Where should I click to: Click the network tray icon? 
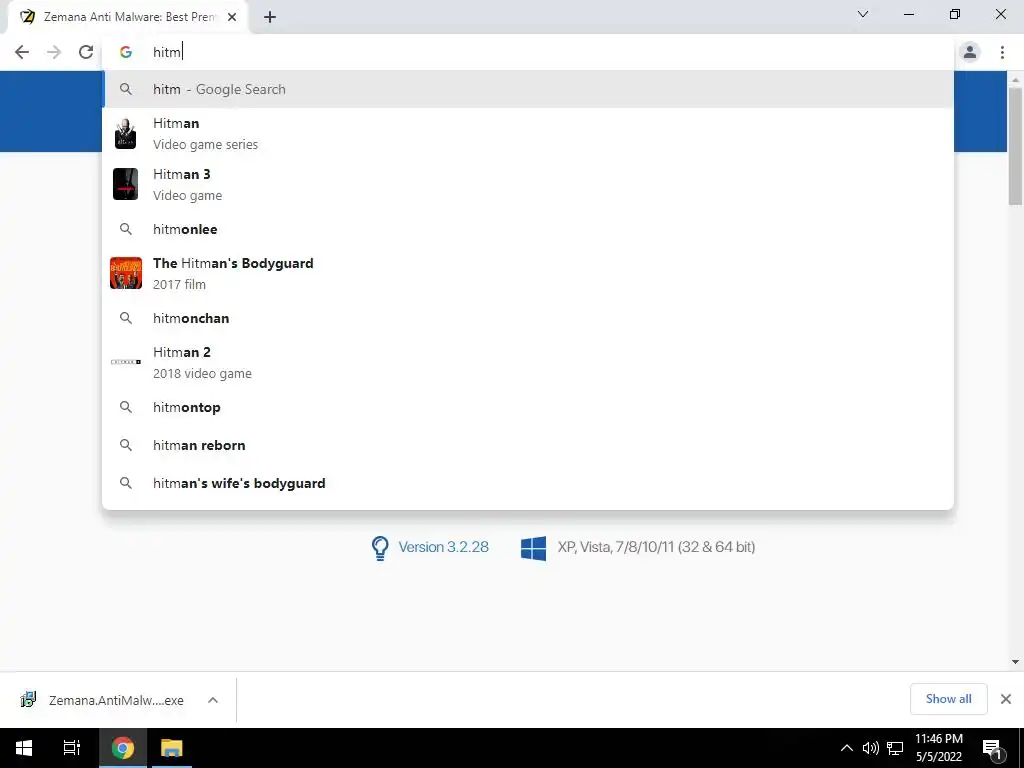895,748
